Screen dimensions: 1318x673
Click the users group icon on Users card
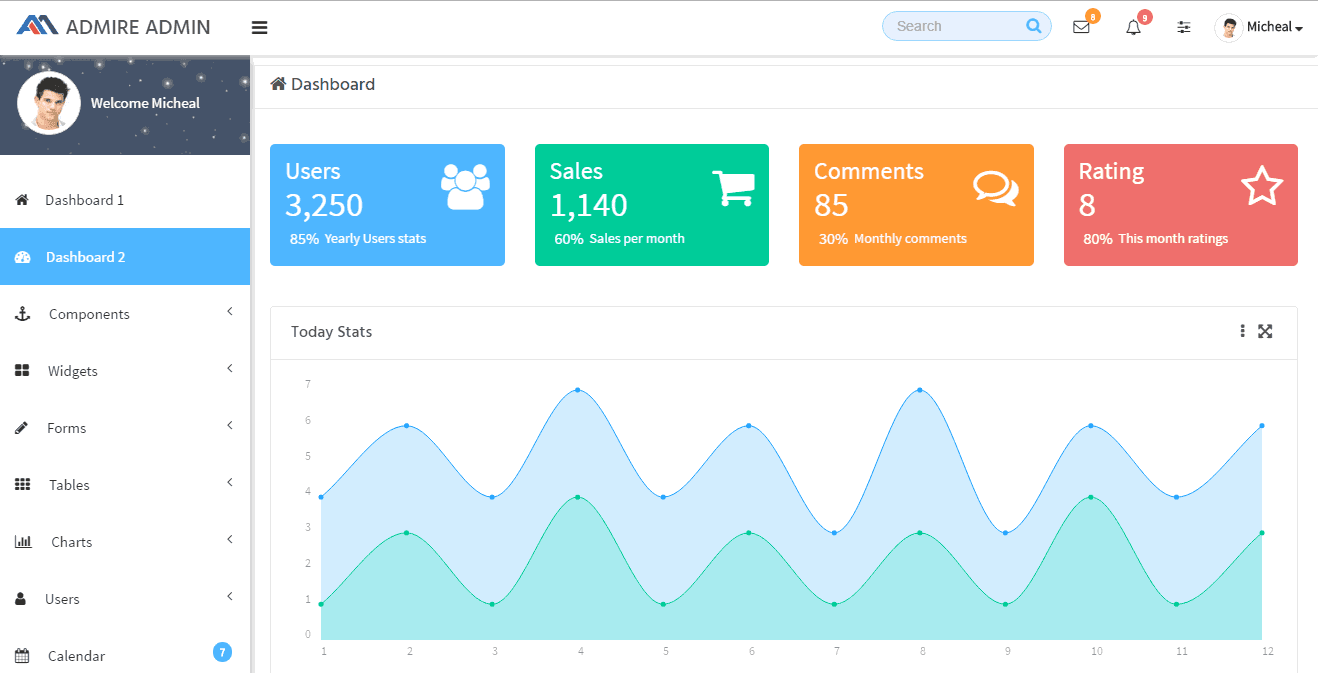point(464,183)
